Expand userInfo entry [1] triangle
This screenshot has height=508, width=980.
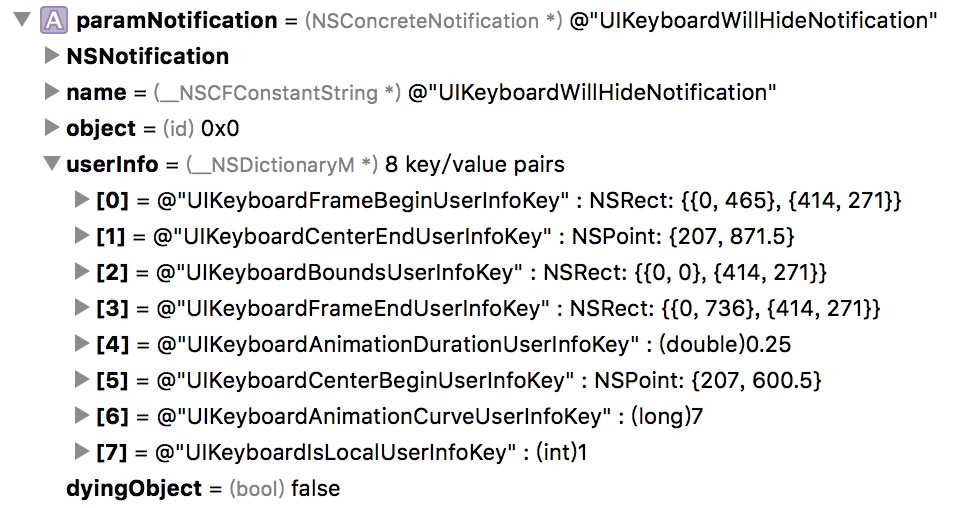[81, 236]
